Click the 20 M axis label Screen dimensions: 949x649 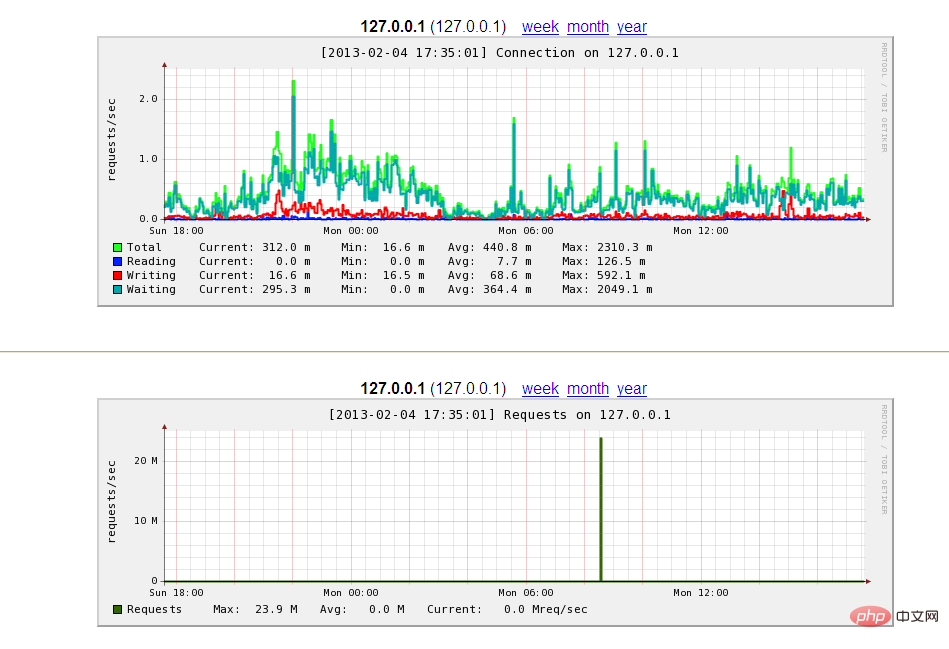pyautogui.click(x=146, y=461)
